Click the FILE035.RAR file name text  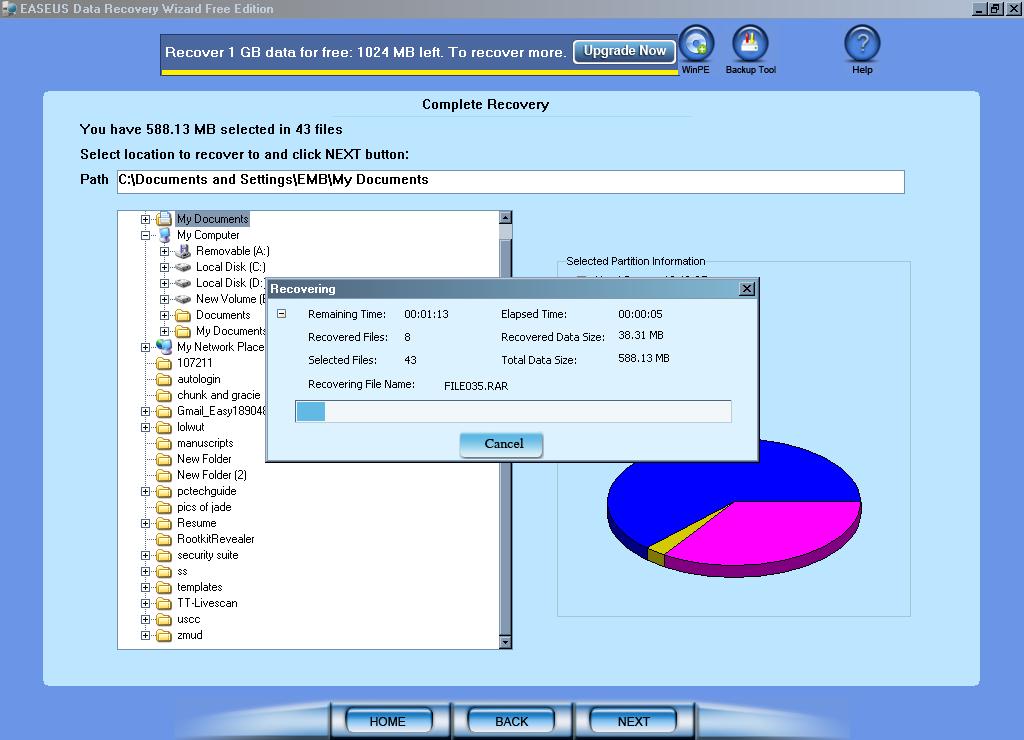(476, 386)
